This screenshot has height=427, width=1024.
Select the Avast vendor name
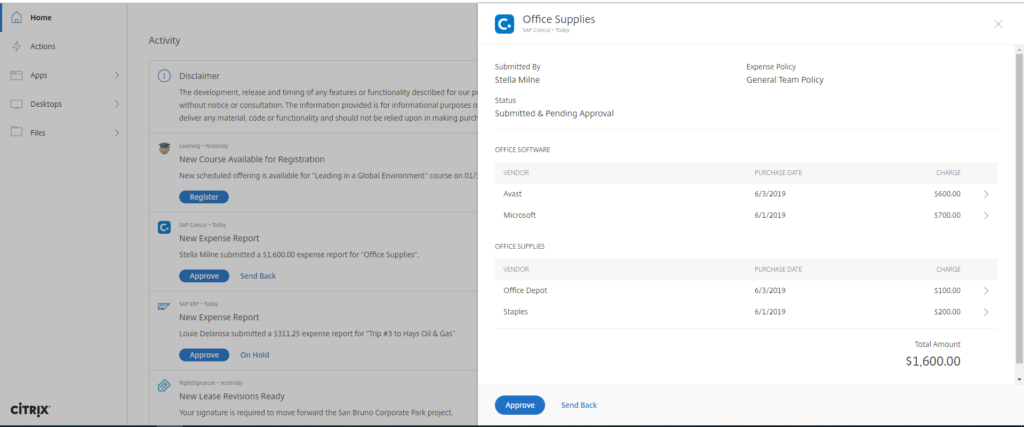coord(513,194)
